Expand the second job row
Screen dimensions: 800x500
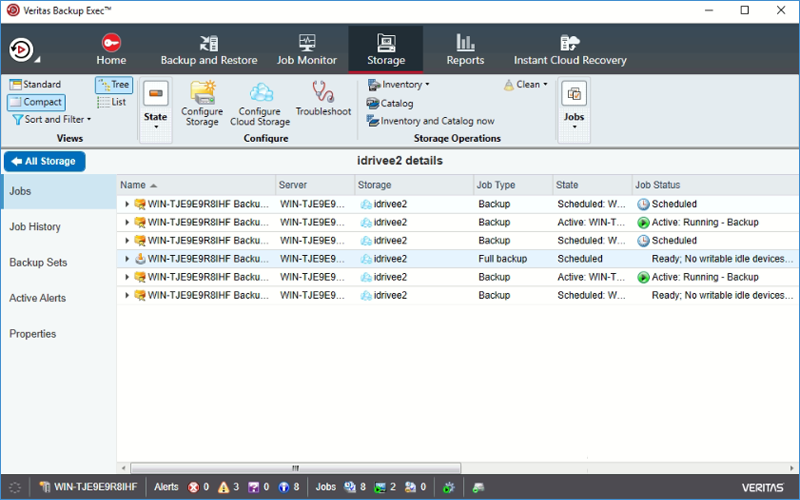[127, 222]
